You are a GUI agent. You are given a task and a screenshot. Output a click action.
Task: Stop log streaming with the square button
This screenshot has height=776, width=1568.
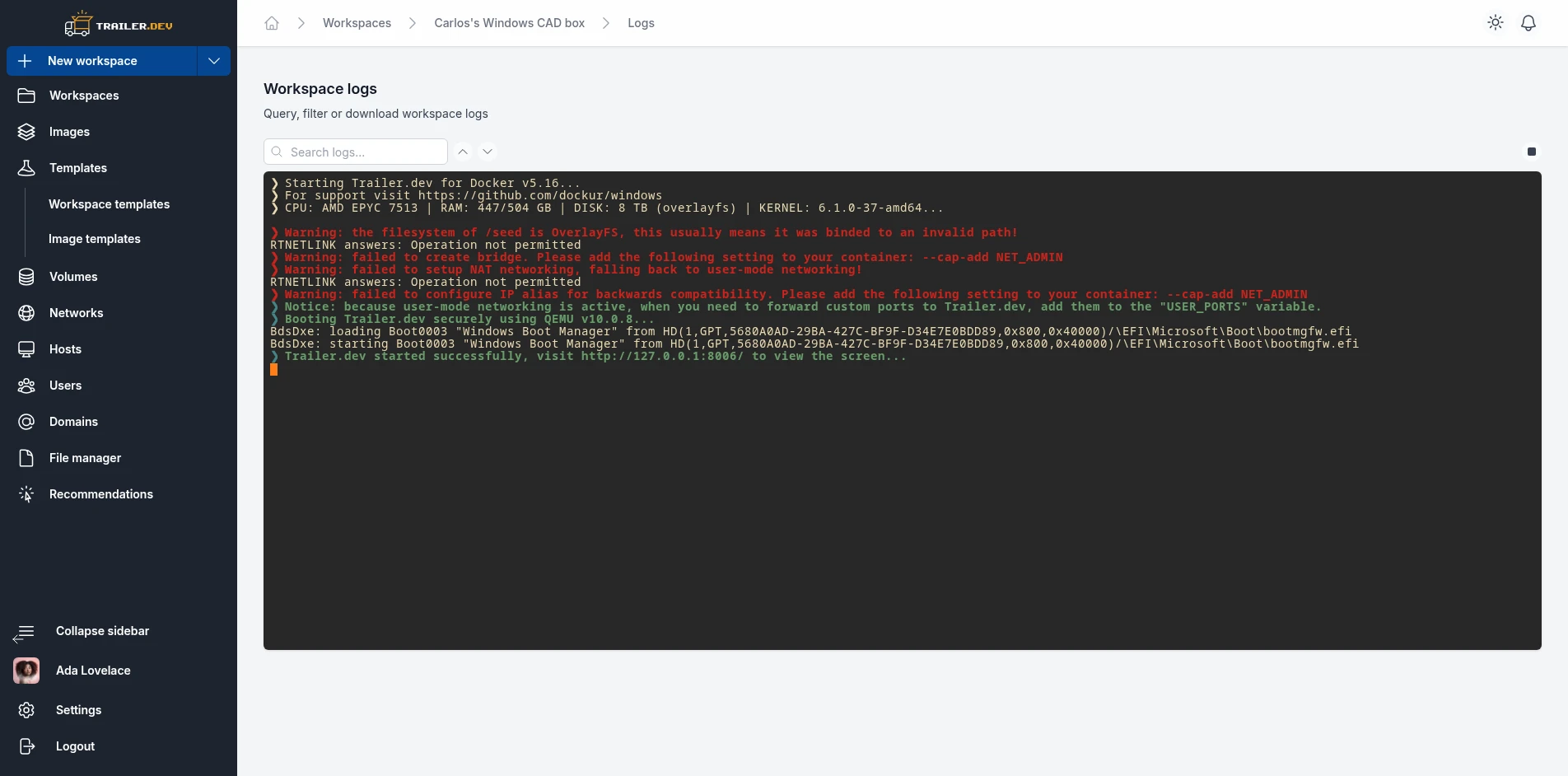pos(1532,152)
